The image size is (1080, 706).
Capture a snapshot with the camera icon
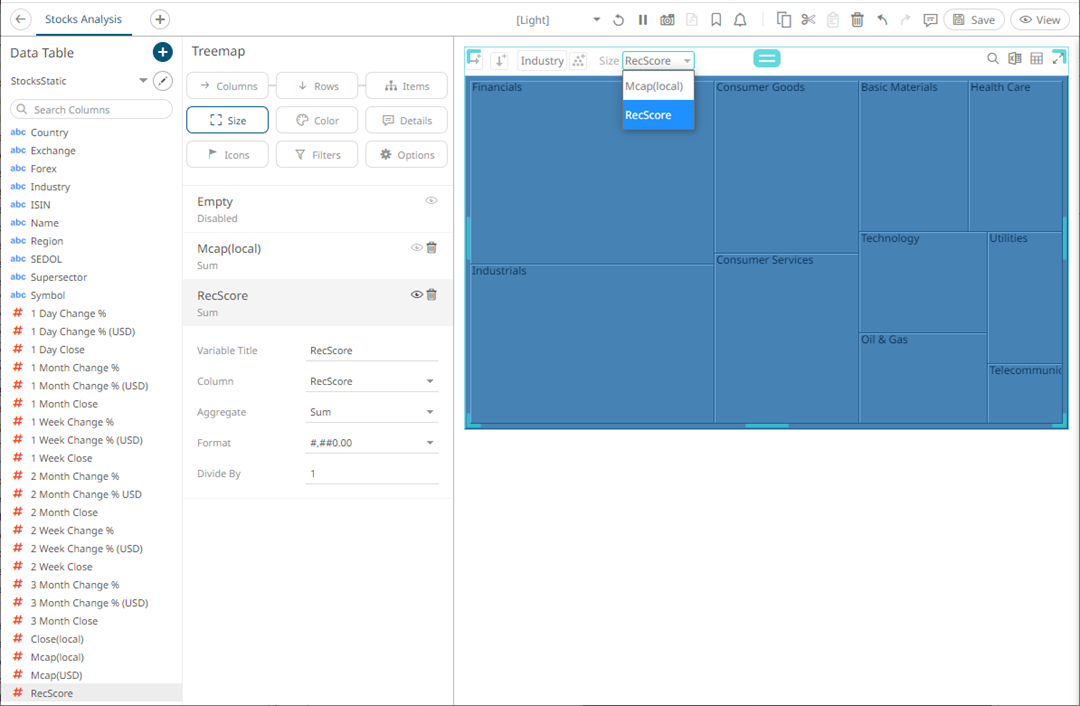(667, 20)
